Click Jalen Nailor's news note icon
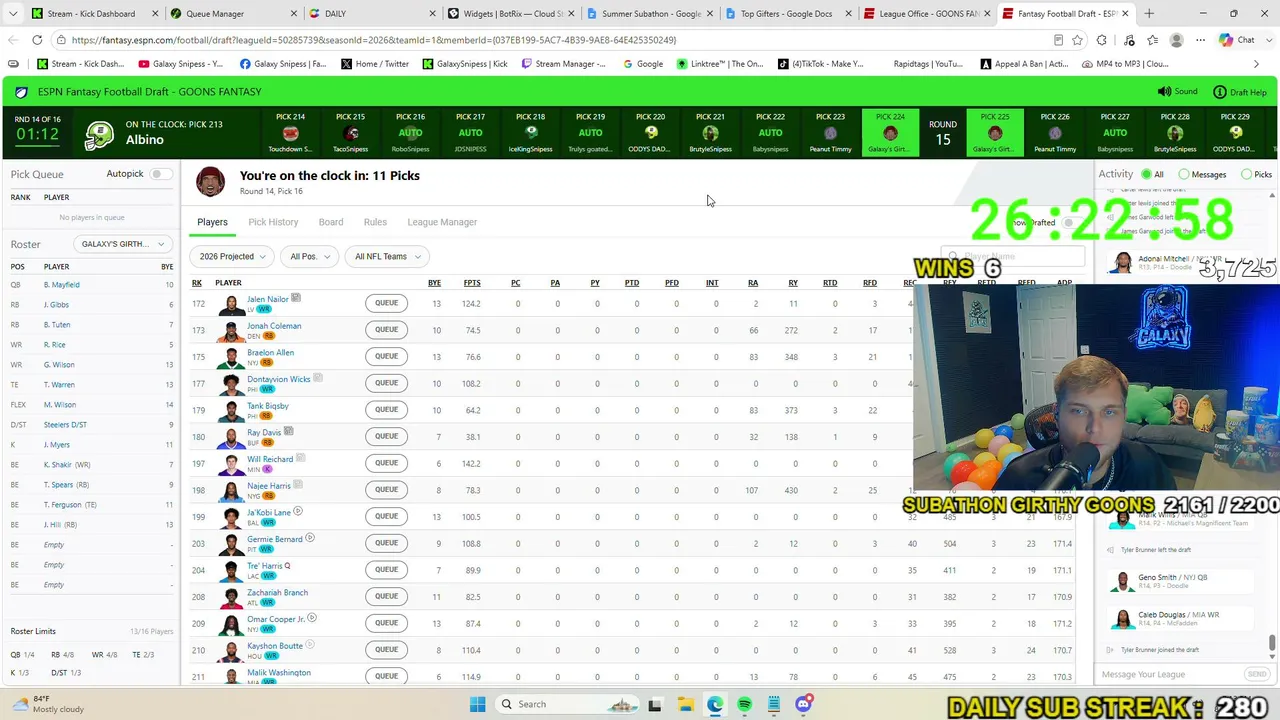This screenshot has height=720, width=1280. click(x=296, y=298)
